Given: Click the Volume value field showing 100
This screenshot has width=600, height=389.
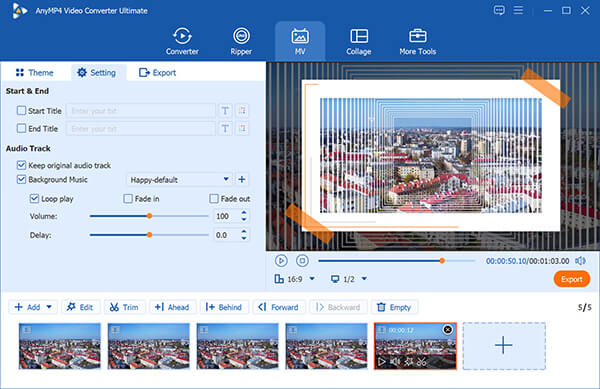Looking at the screenshot, I should tap(227, 216).
